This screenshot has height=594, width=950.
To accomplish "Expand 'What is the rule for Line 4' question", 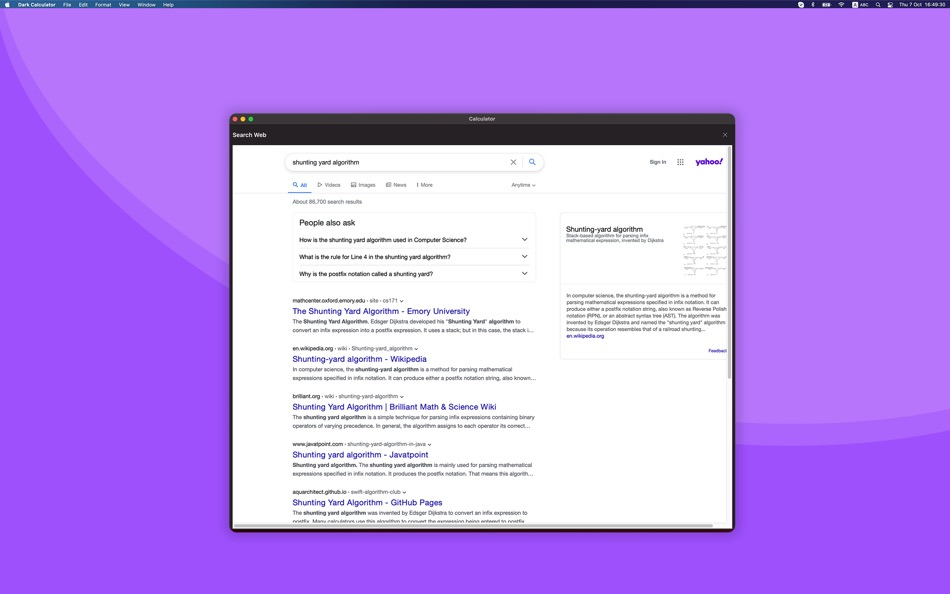I will pyautogui.click(x=414, y=257).
